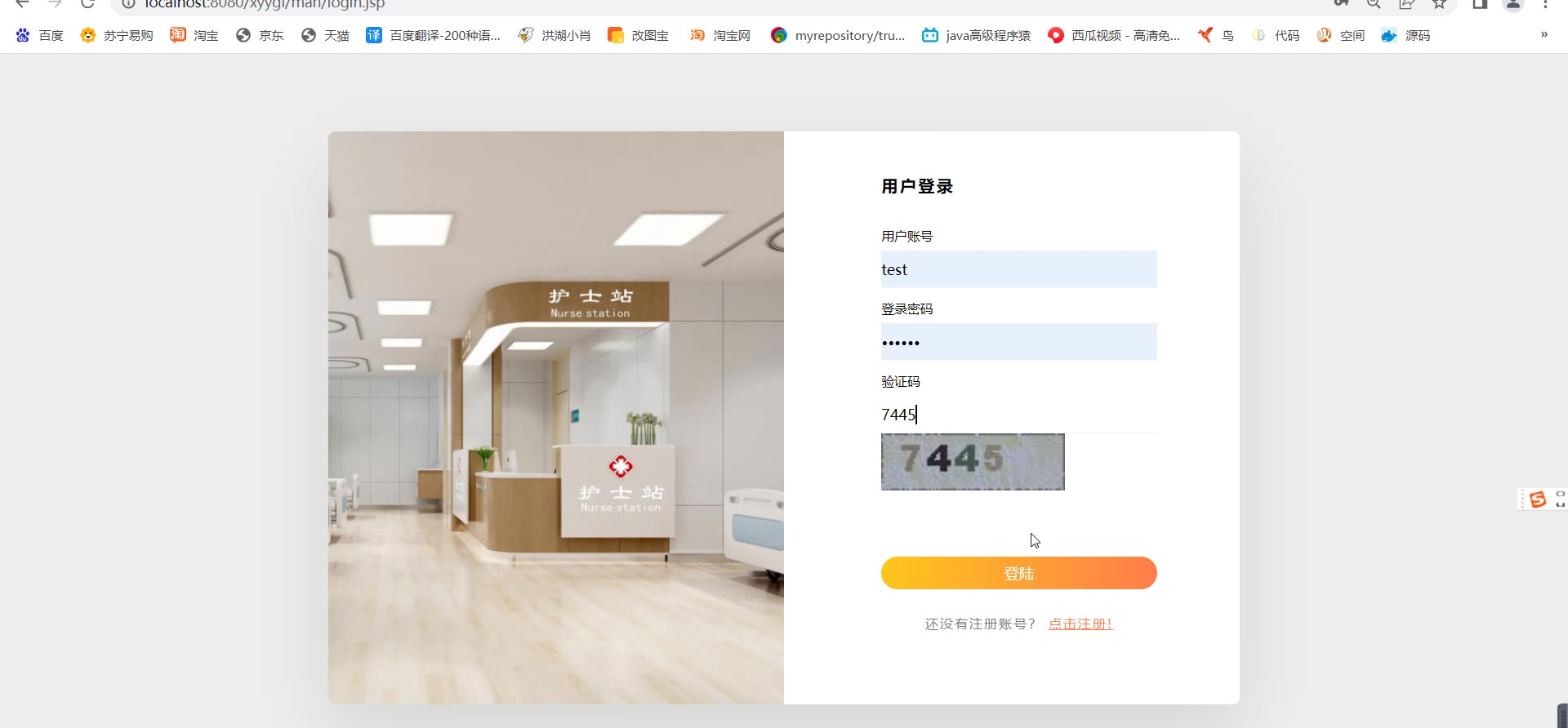Click the 验证码 input field
1568x728 pixels.
tap(1018, 415)
